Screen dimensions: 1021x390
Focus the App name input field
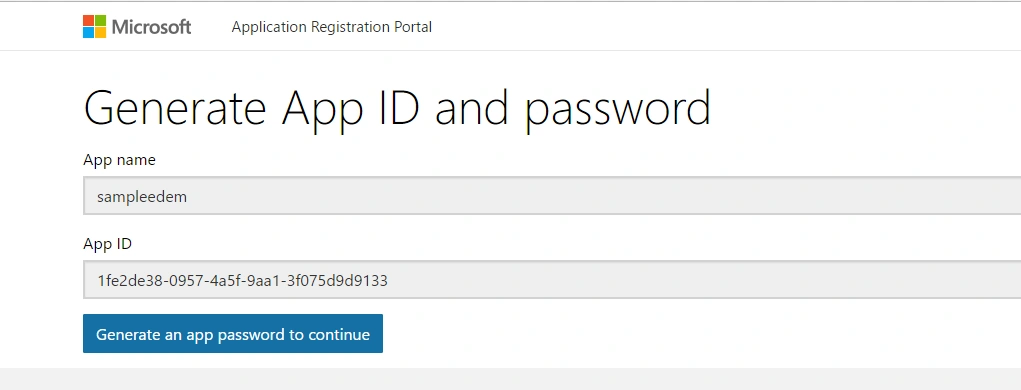click(x=552, y=195)
